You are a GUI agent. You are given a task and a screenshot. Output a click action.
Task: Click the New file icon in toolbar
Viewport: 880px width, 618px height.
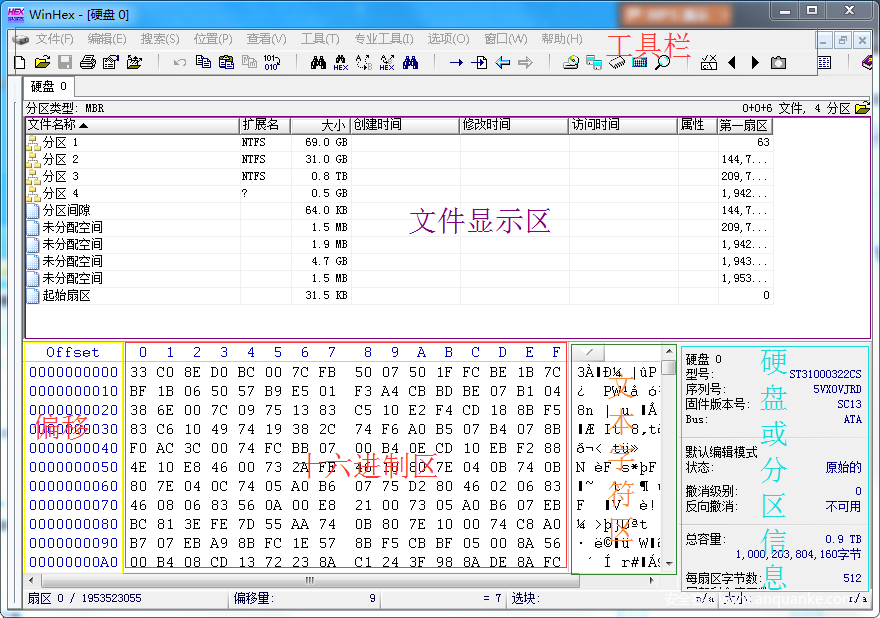tap(20, 62)
